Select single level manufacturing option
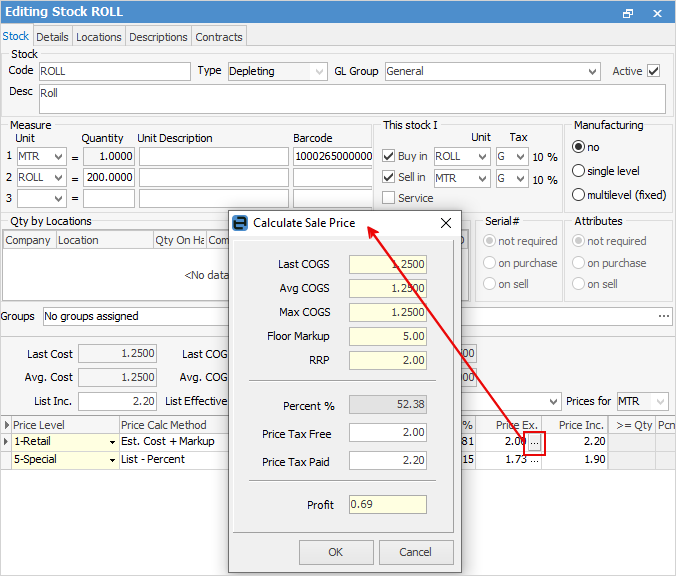The image size is (676, 576). [579, 171]
